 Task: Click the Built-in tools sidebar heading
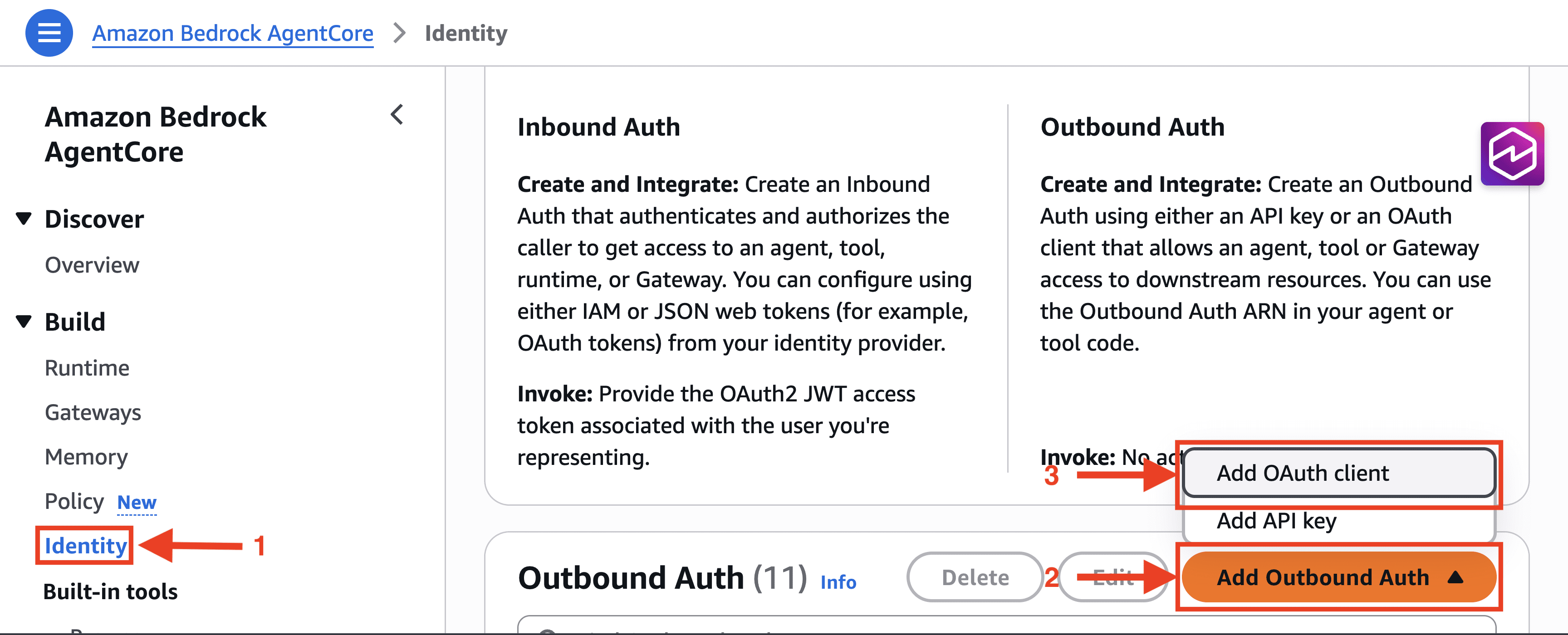tap(110, 591)
